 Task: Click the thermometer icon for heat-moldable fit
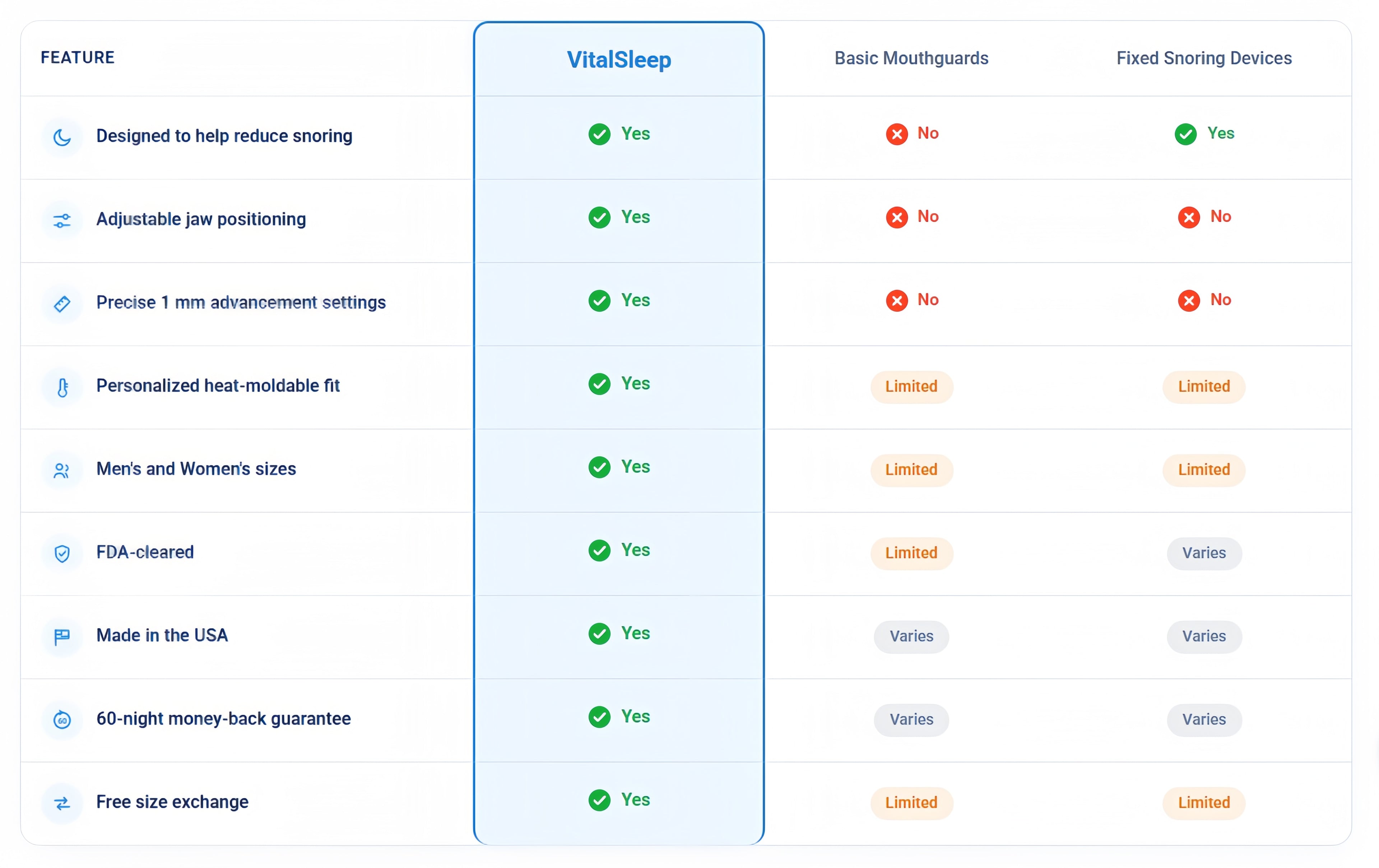[62, 387]
